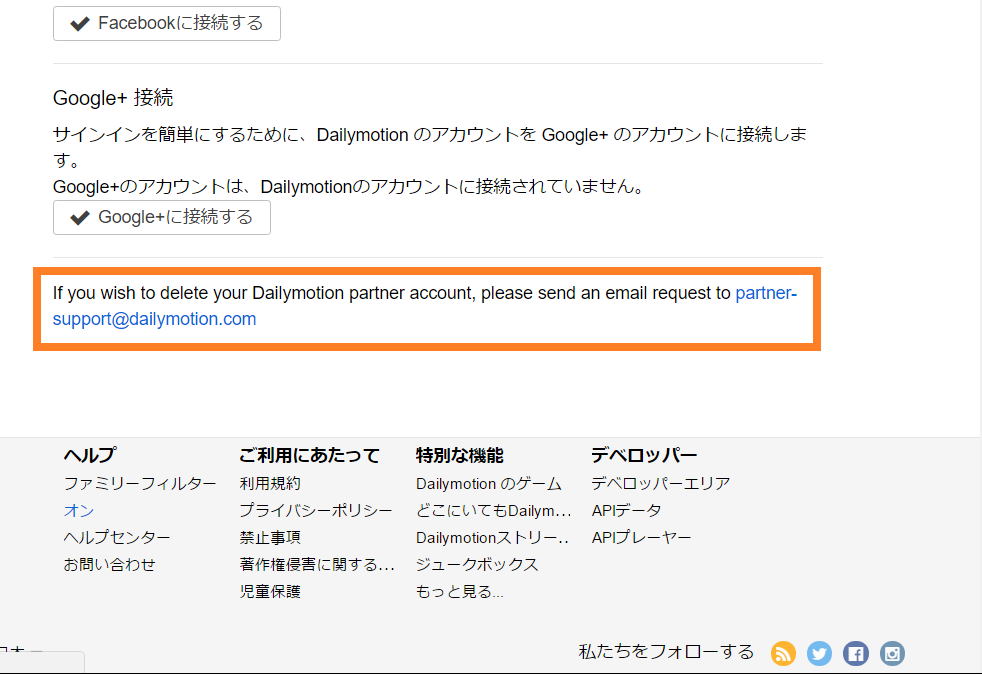Open ヘルプセンター in the footer
This screenshot has height=676, width=982.
click(117, 538)
